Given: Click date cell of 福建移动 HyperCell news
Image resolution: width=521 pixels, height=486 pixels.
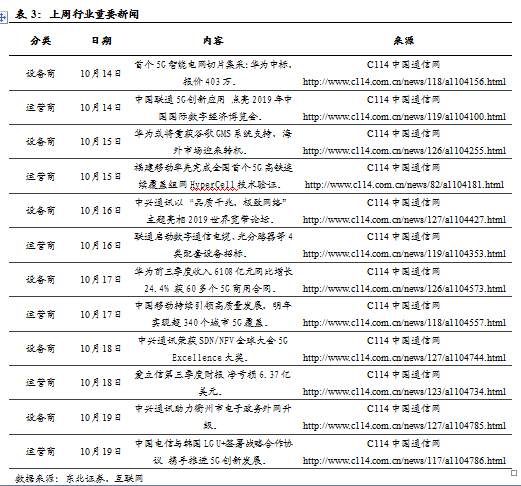Looking at the screenshot, I should [x=100, y=176].
